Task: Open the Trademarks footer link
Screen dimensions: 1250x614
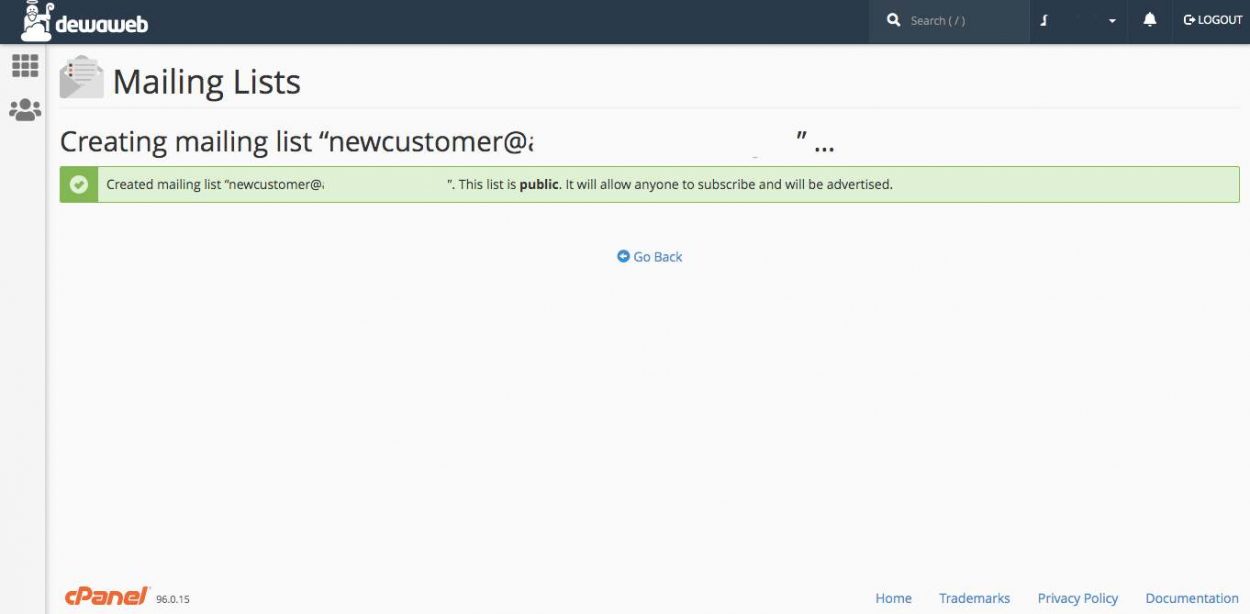Action: pyautogui.click(x=974, y=598)
